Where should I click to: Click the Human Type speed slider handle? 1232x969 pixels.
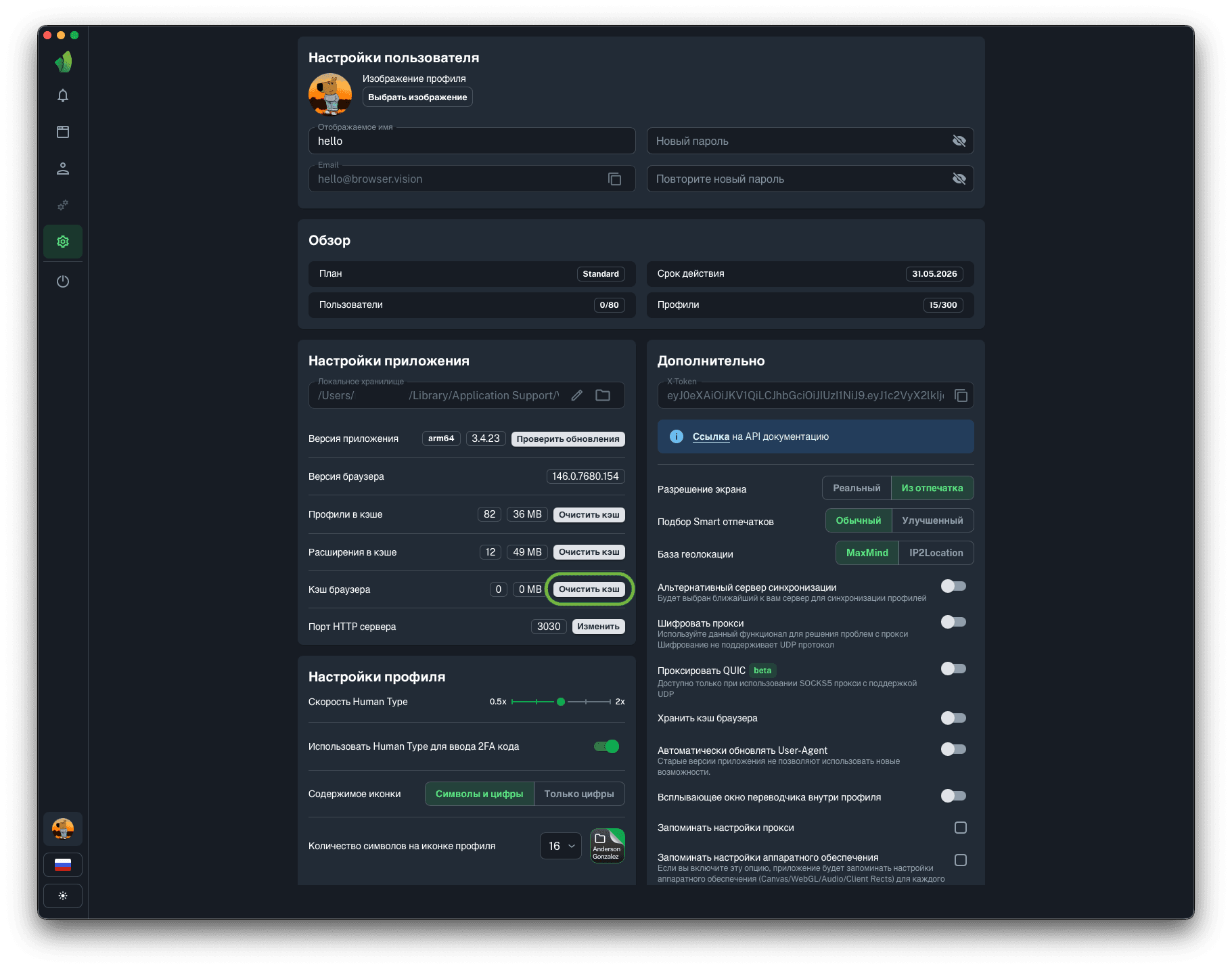click(x=561, y=702)
